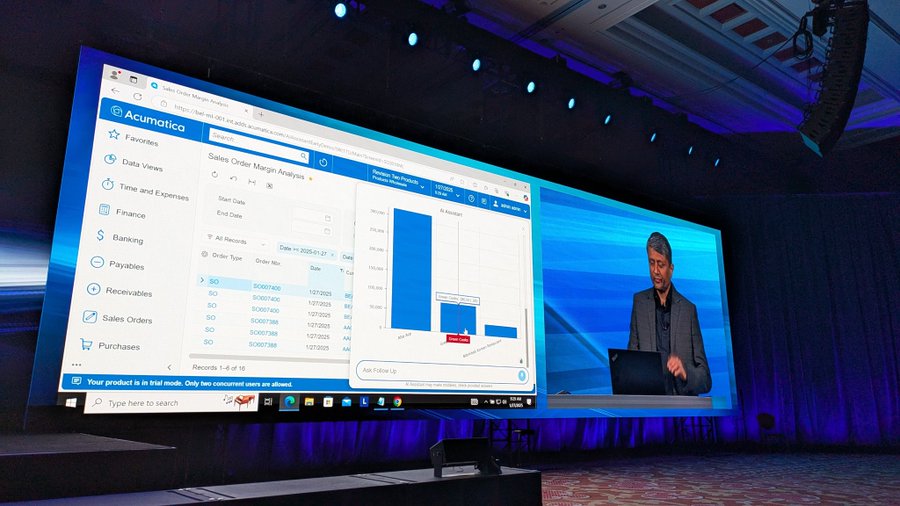Open the Receivables menu item

129,292
